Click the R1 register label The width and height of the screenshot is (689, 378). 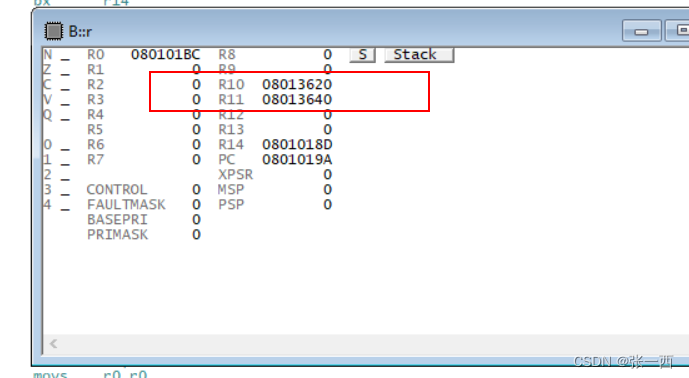click(x=95, y=69)
